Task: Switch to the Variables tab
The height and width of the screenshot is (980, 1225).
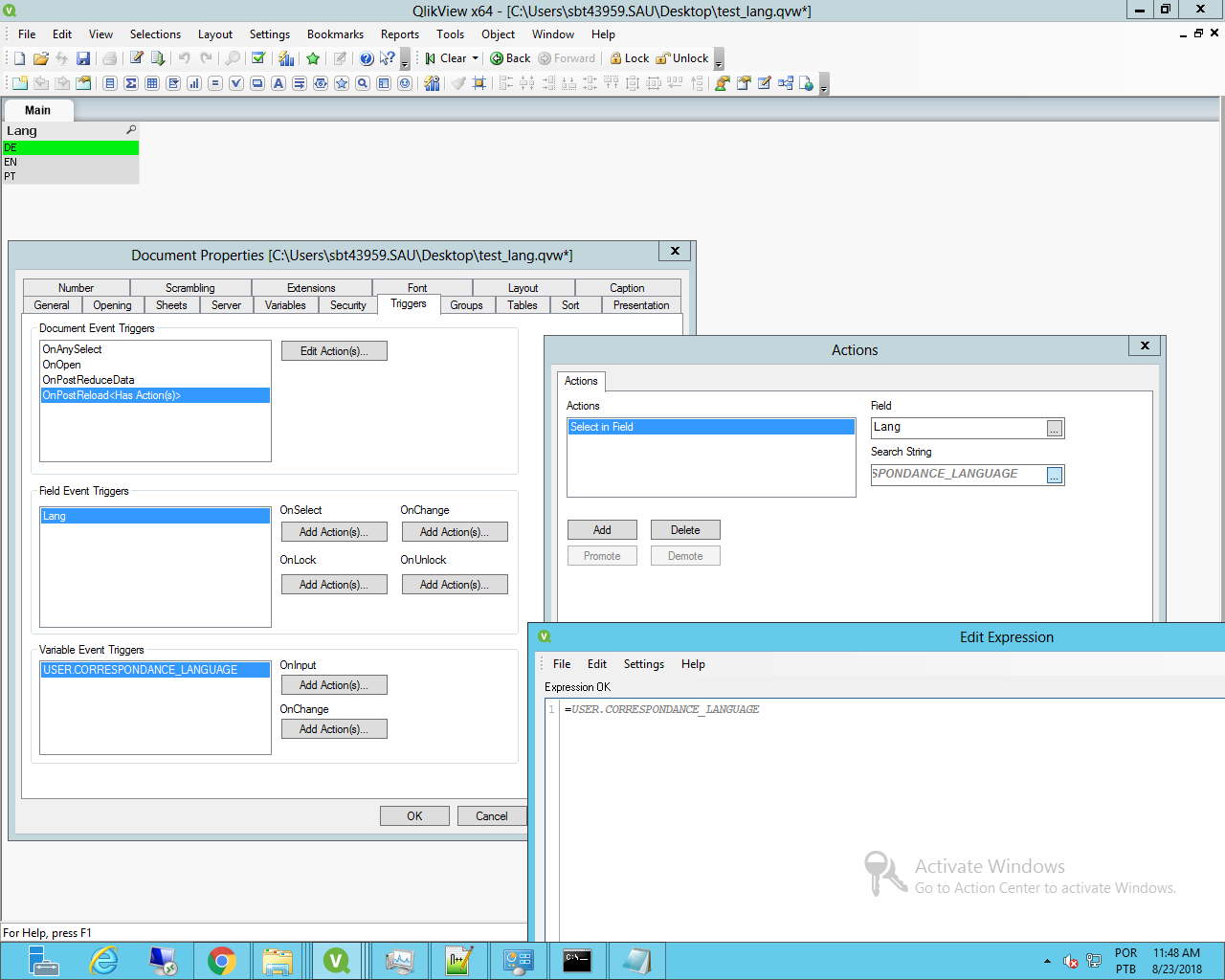Action: [x=285, y=305]
